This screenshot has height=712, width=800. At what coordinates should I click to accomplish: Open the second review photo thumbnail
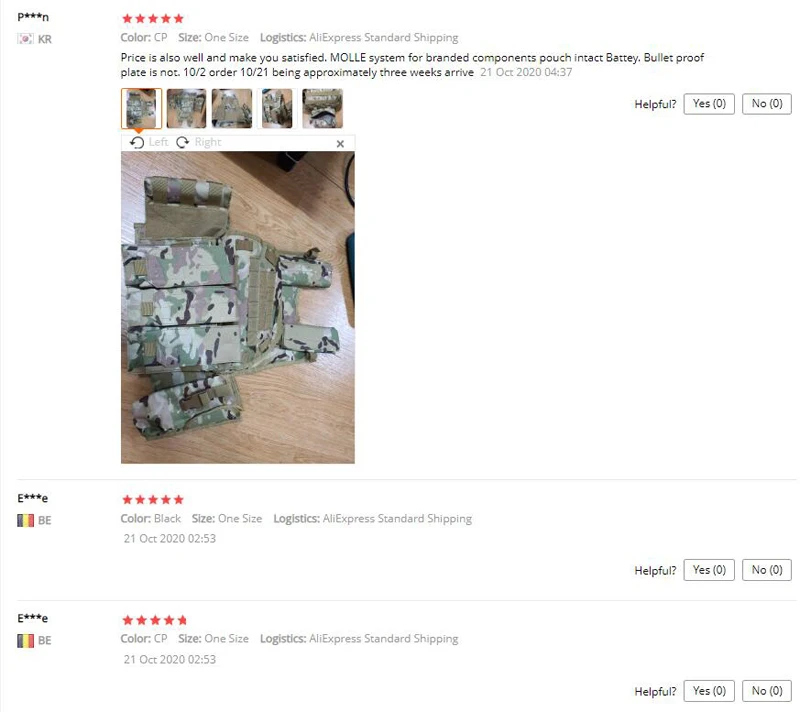(187, 108)
